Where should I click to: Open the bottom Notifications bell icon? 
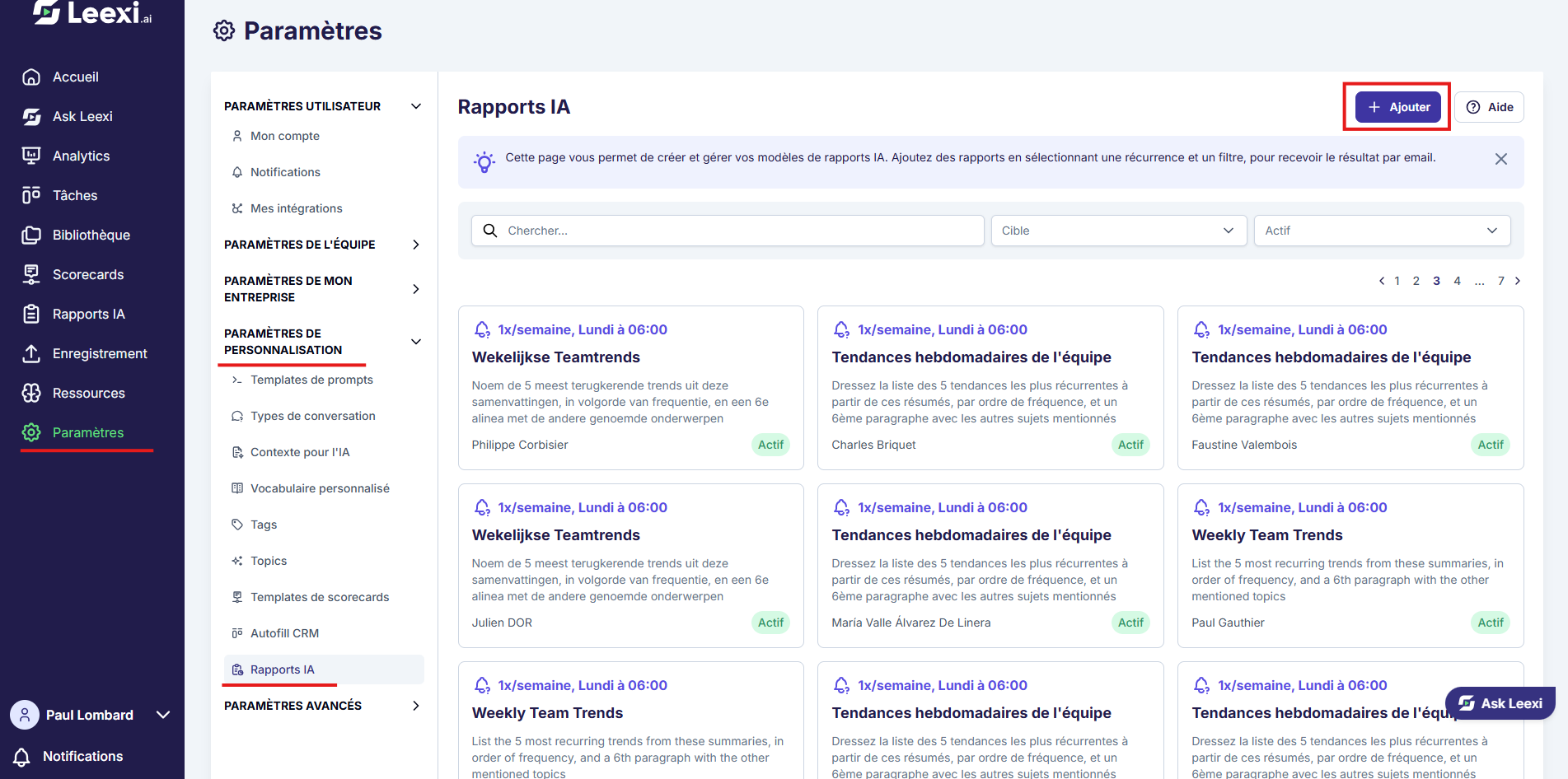point(22,757)
